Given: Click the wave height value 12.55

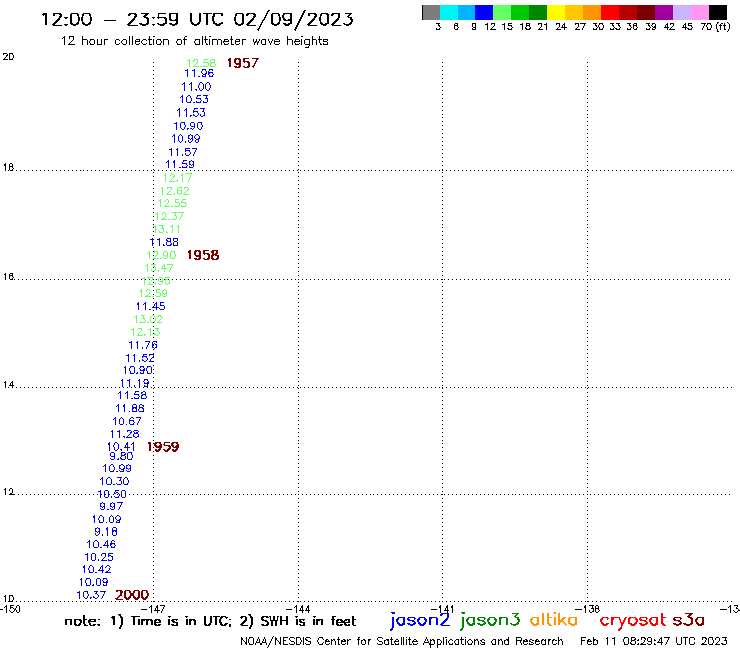Looking at the screenshot, I should [x=172, y=203].
